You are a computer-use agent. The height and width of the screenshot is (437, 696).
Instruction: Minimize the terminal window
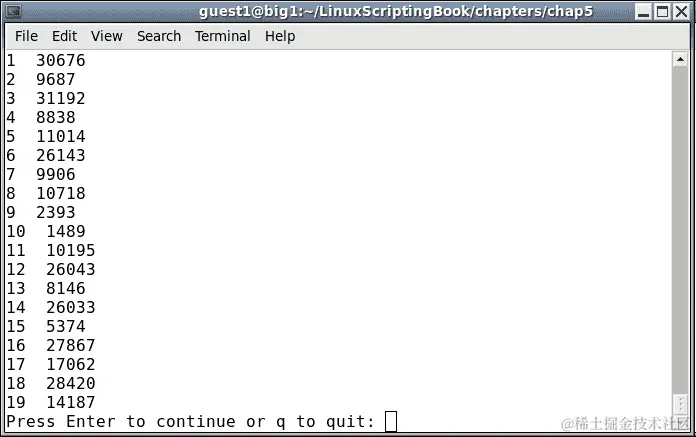[x=643, y=12]
